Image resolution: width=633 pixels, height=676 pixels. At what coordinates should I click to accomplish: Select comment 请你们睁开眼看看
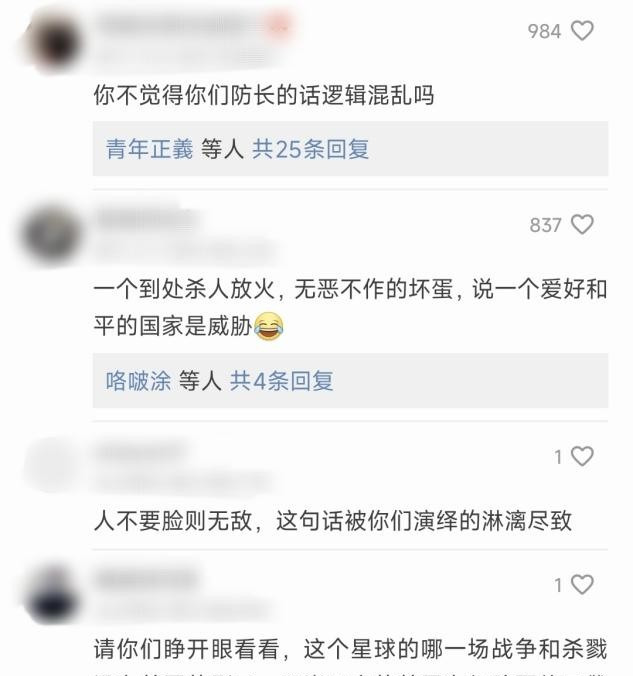pos(350,649)
